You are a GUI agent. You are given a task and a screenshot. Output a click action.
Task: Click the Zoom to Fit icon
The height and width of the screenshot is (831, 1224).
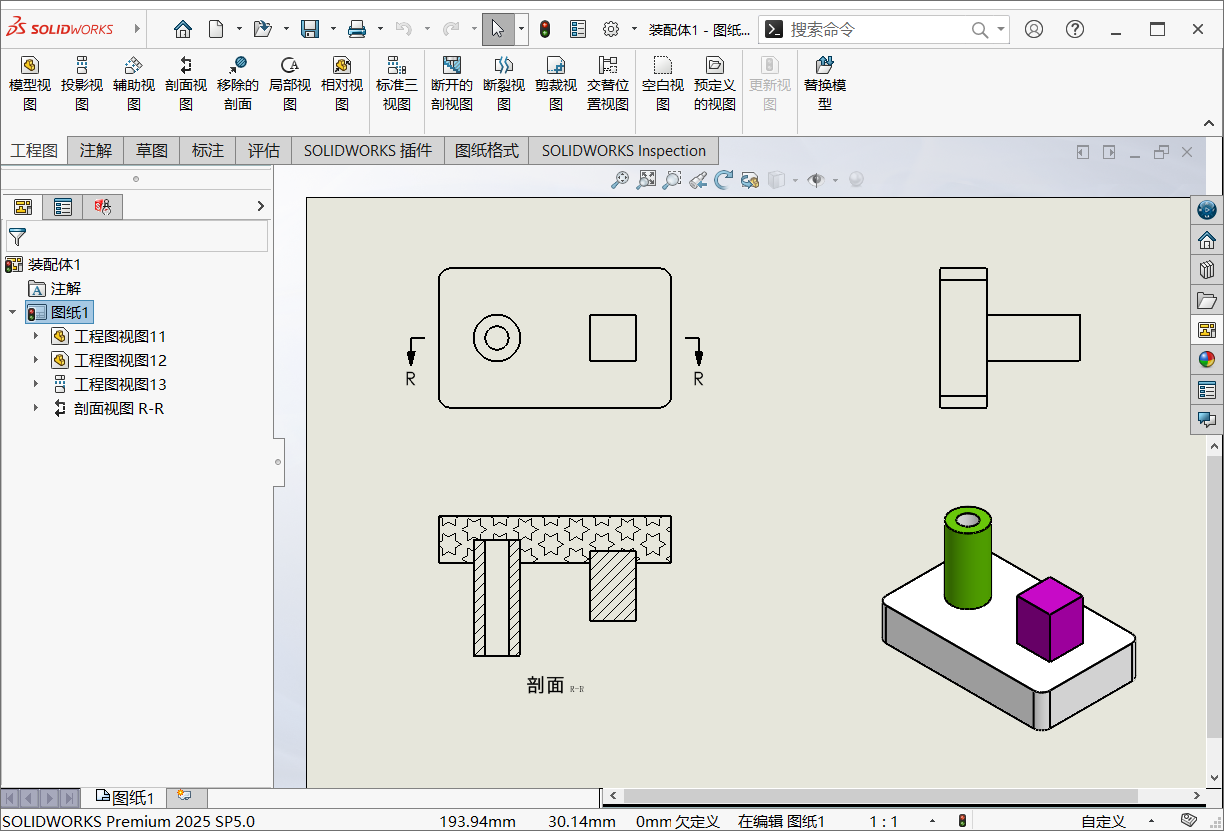[647, 180]
